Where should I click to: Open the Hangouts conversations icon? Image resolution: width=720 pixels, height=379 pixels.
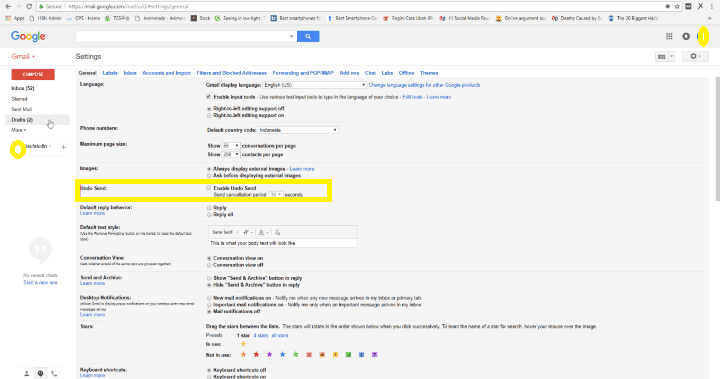[x=40, y=373]
